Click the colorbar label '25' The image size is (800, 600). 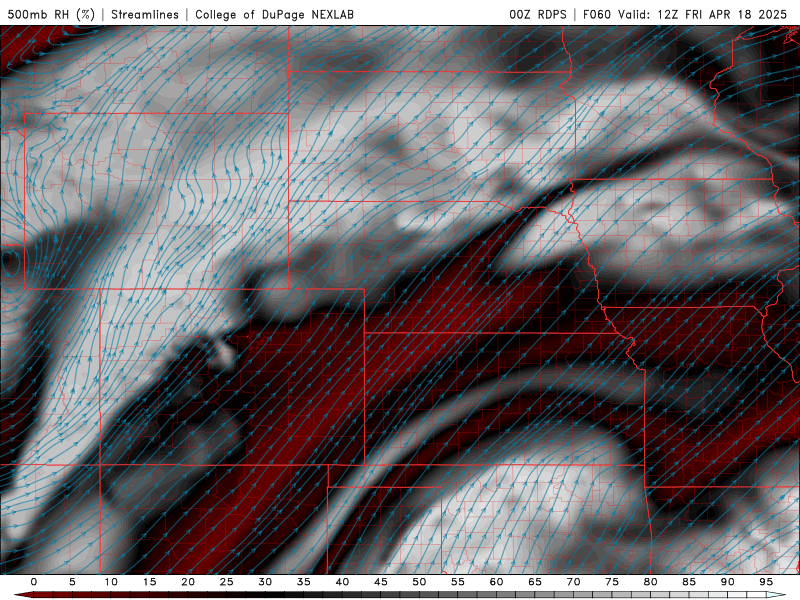coord(227,582)
